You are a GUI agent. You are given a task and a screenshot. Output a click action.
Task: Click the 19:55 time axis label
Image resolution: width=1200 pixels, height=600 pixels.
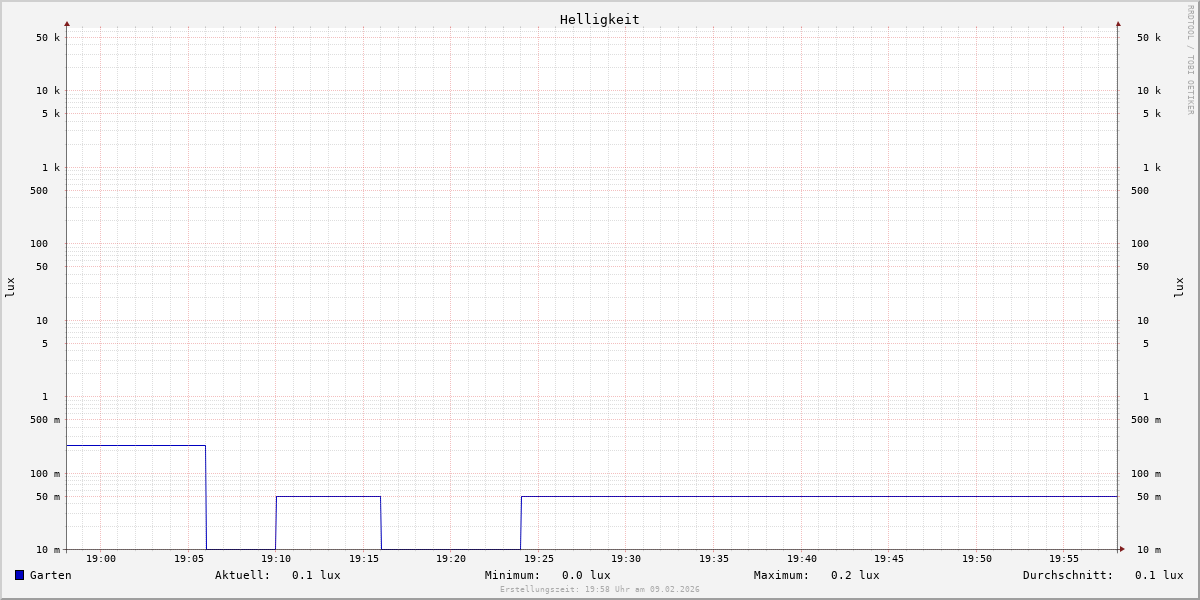tap(1064, 559)
